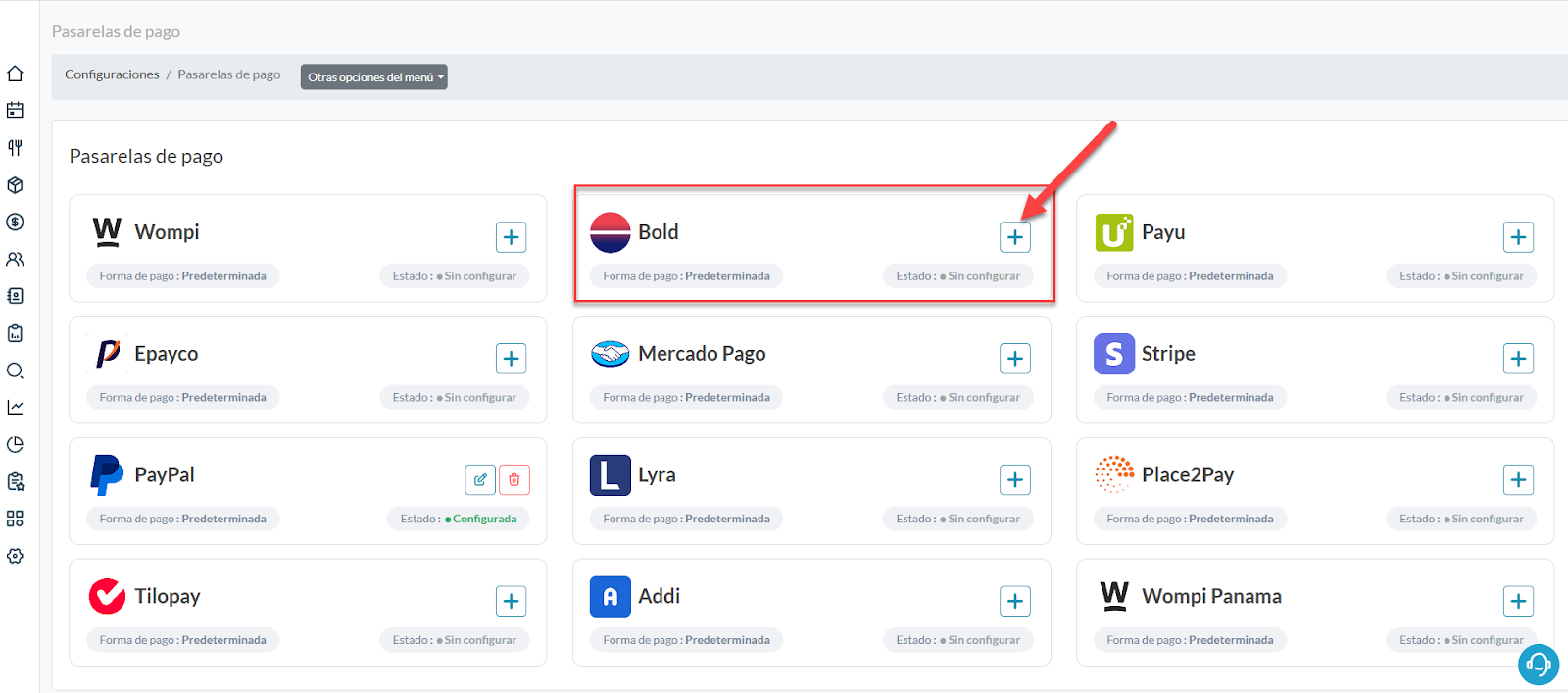
Task: Delete the PayPal gateway with trash icon
Action: [x=514, y=479]
